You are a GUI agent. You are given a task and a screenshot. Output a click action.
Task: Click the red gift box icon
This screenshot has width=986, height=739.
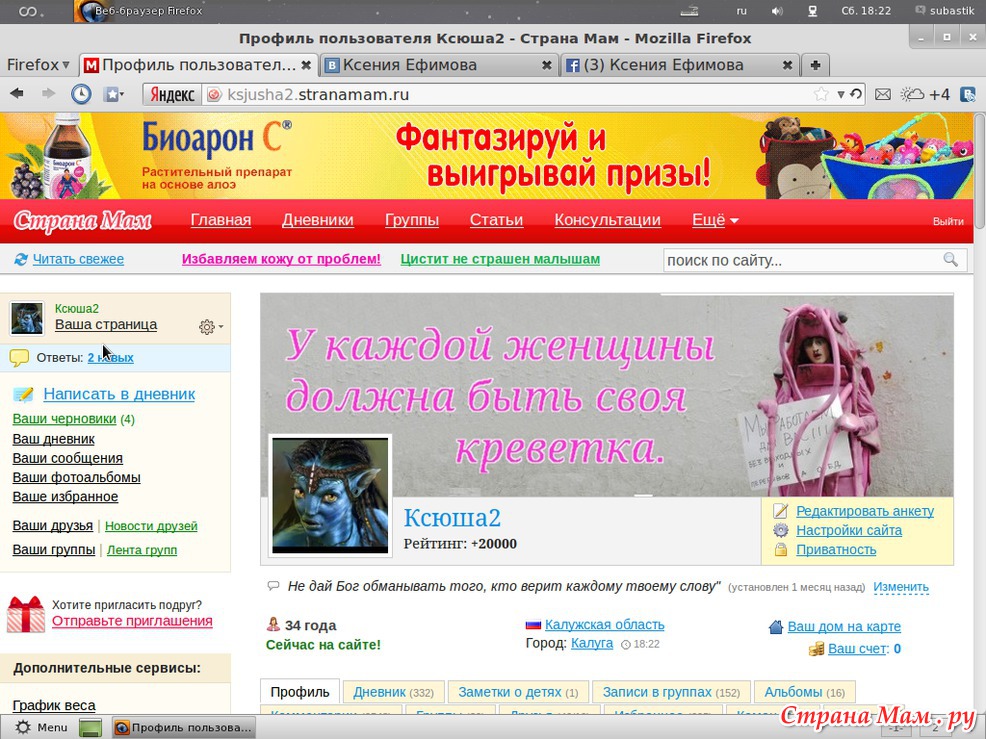coord(26,614)
